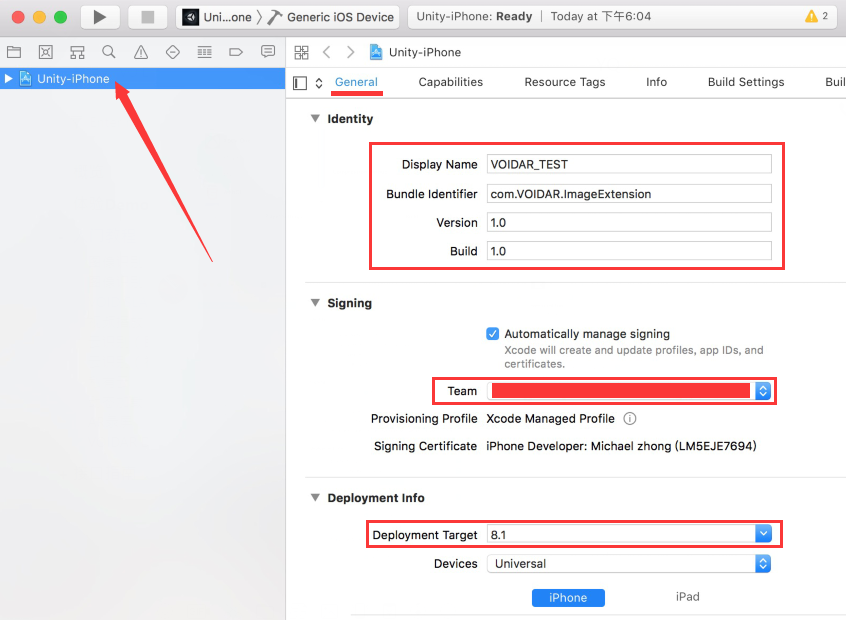Image resolution: width=846 pixels, height=620 pixels.
Task: Click the yellow warning indicator showing 2 issues
Action: [816, 17]
